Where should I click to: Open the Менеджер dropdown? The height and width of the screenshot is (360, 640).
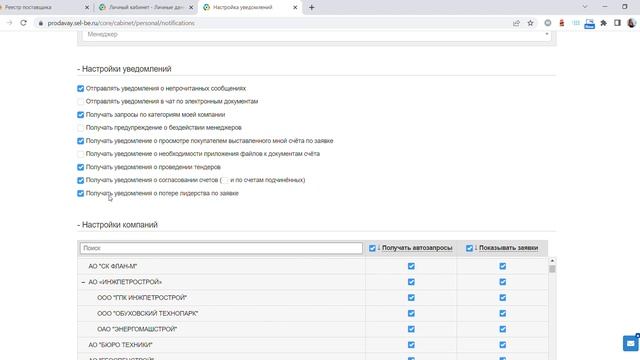[317, 35]
